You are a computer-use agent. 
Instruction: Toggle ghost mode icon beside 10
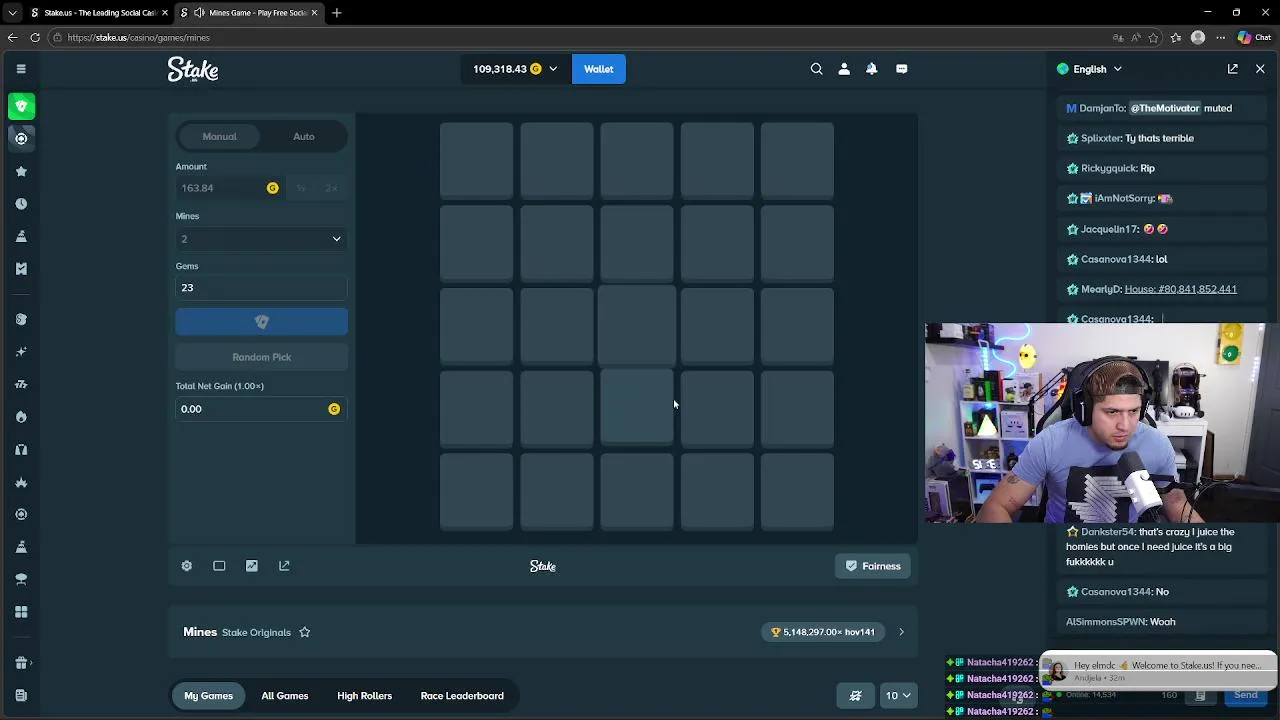coord(856,696)
